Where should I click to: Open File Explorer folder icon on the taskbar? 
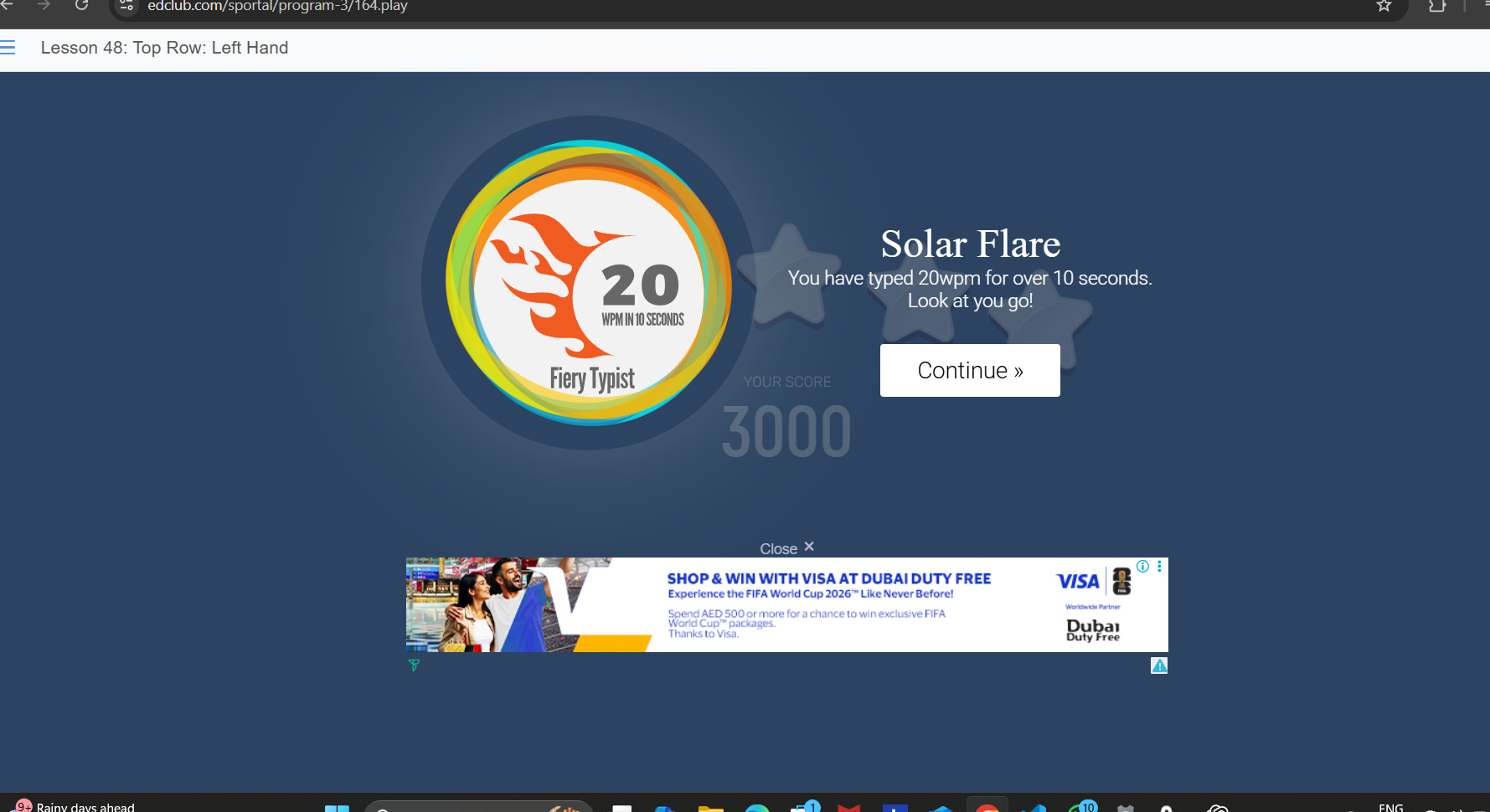point(711,808)
